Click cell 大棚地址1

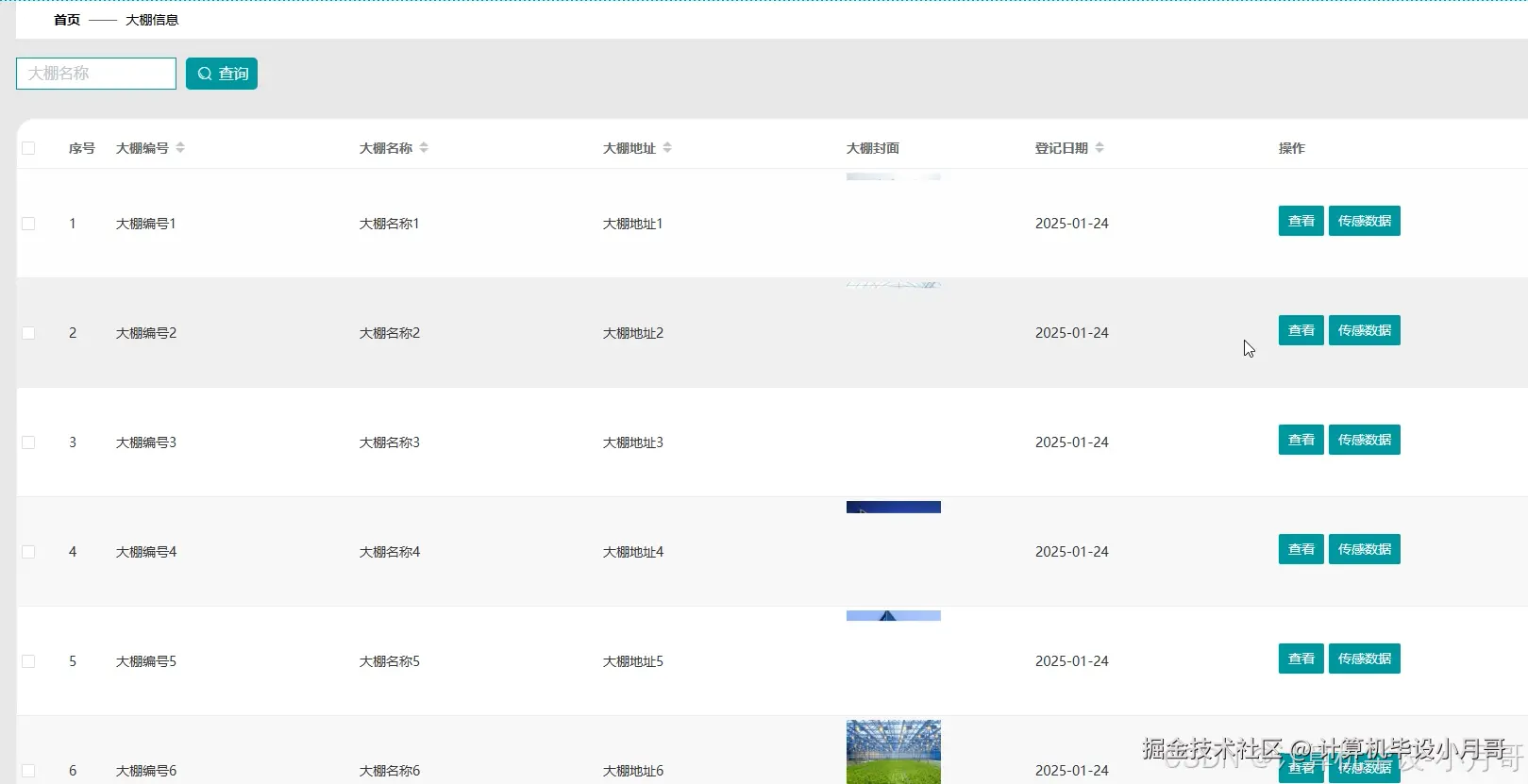pos(633,224)
